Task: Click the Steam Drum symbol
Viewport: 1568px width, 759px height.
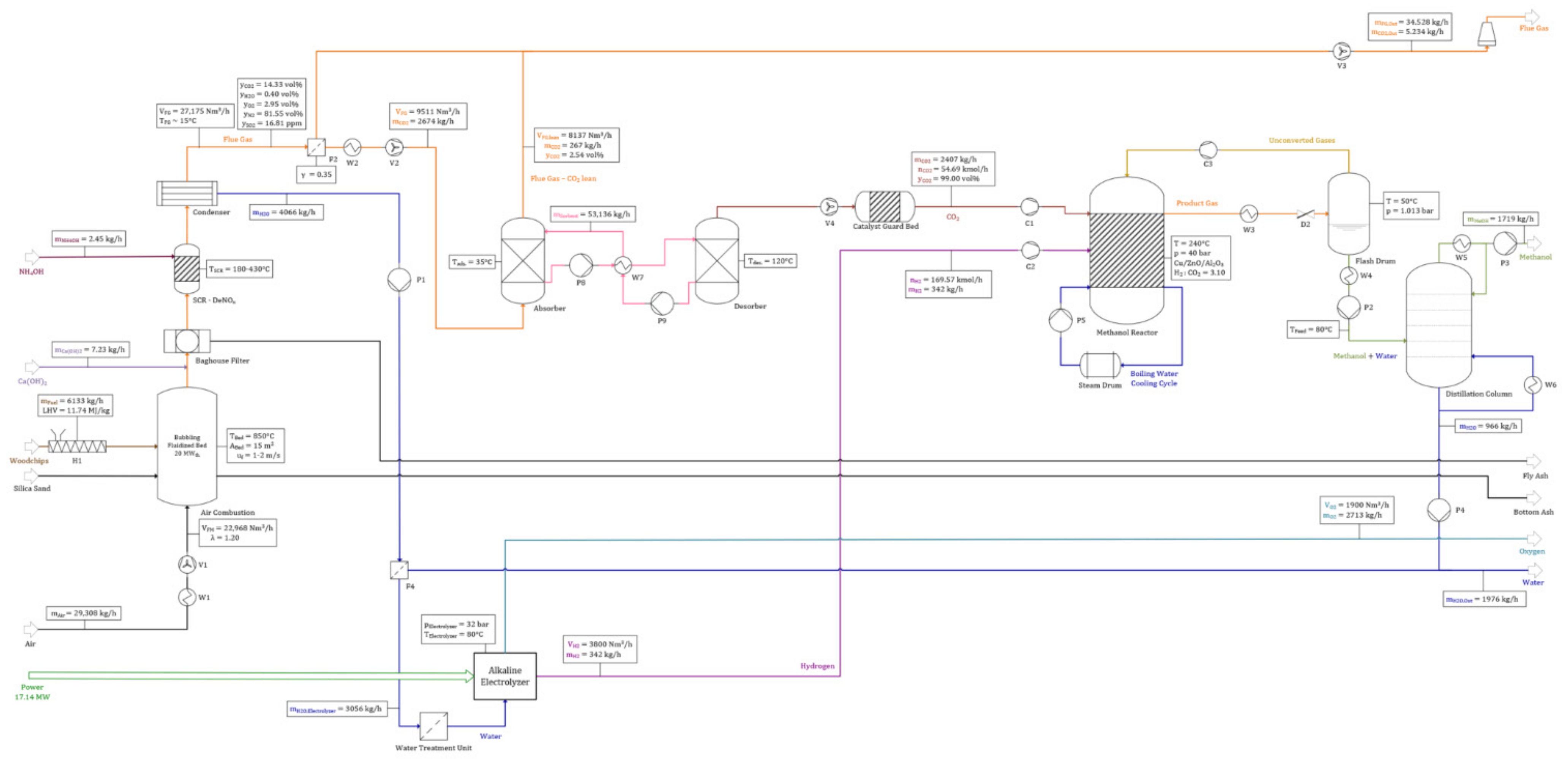Action: (x=1100, y=365)
